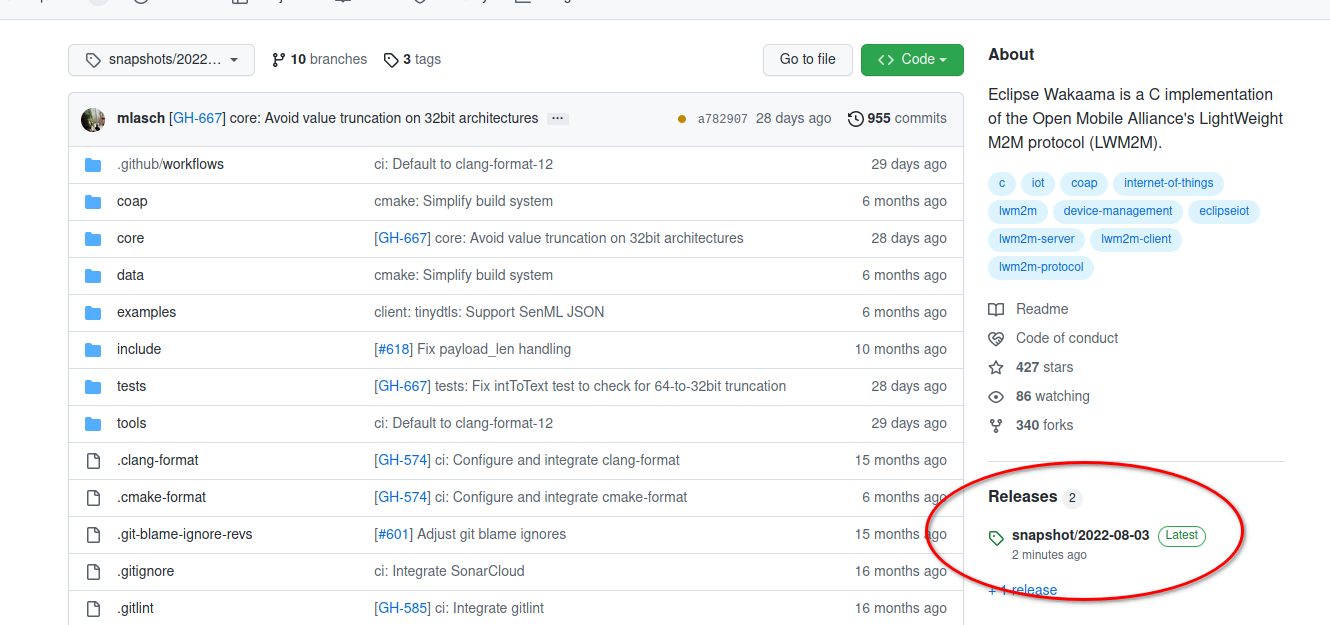
Task: Click the tag icon beside 3 tags
Action: click(x=391, y=59)
